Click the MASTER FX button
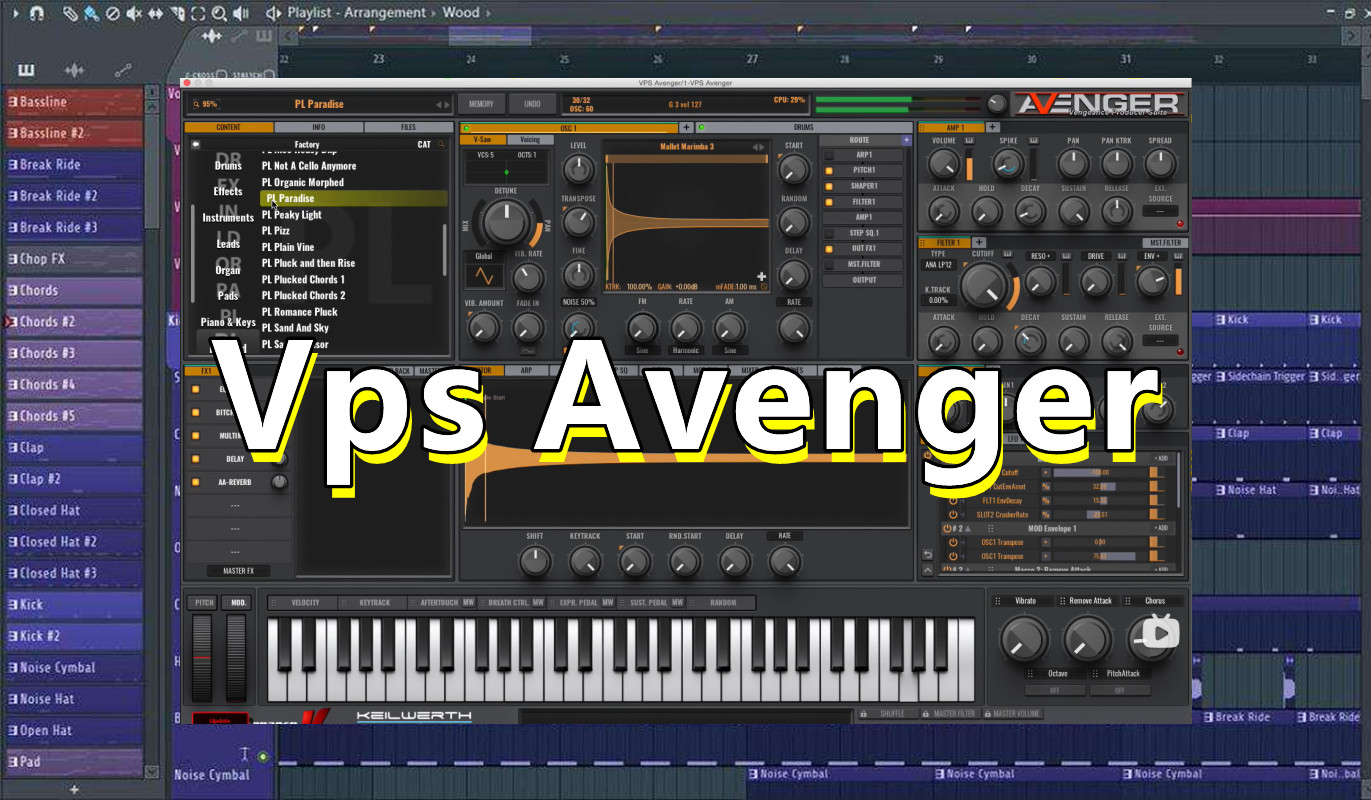Screen dimensions: 1371x800 (x=238, y=571)
